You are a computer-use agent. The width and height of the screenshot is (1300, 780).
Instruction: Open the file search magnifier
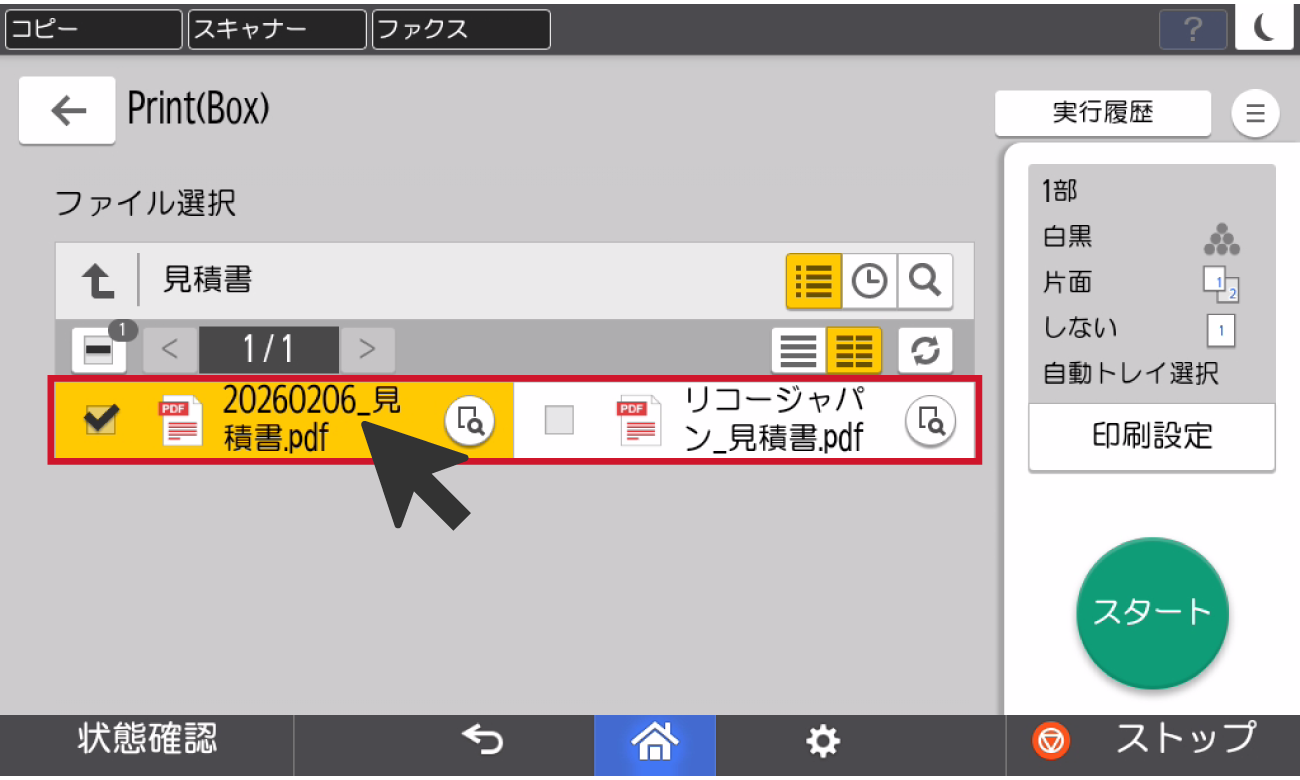[x=924, y=282]
